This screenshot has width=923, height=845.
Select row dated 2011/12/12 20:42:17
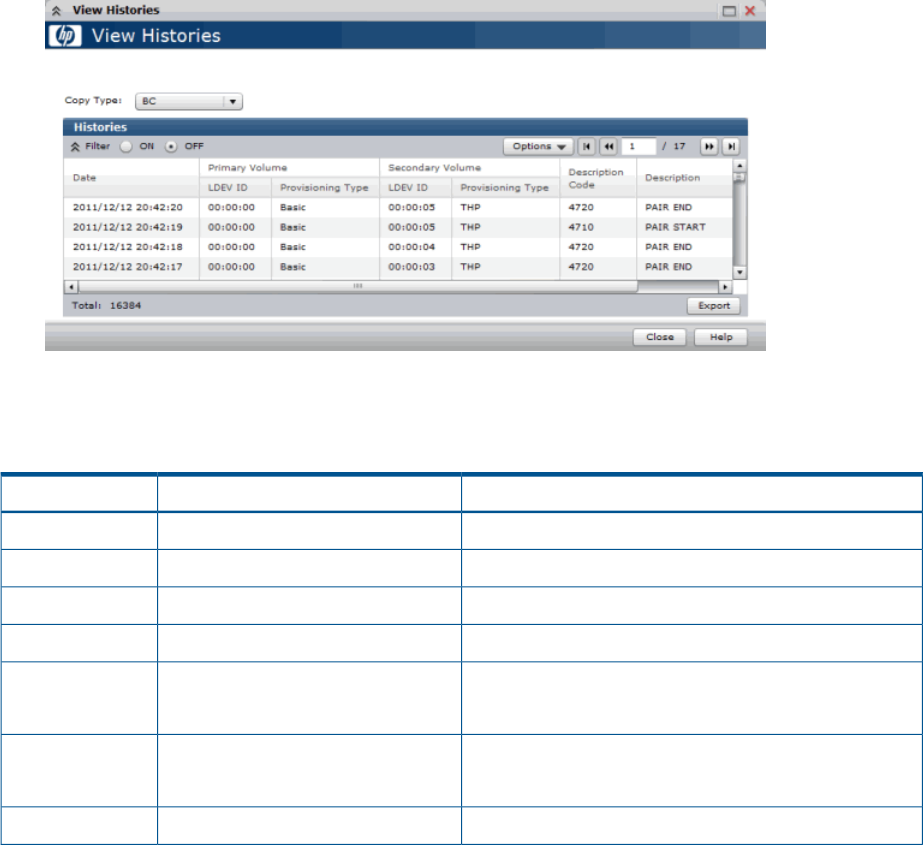(x=398, y=267)
